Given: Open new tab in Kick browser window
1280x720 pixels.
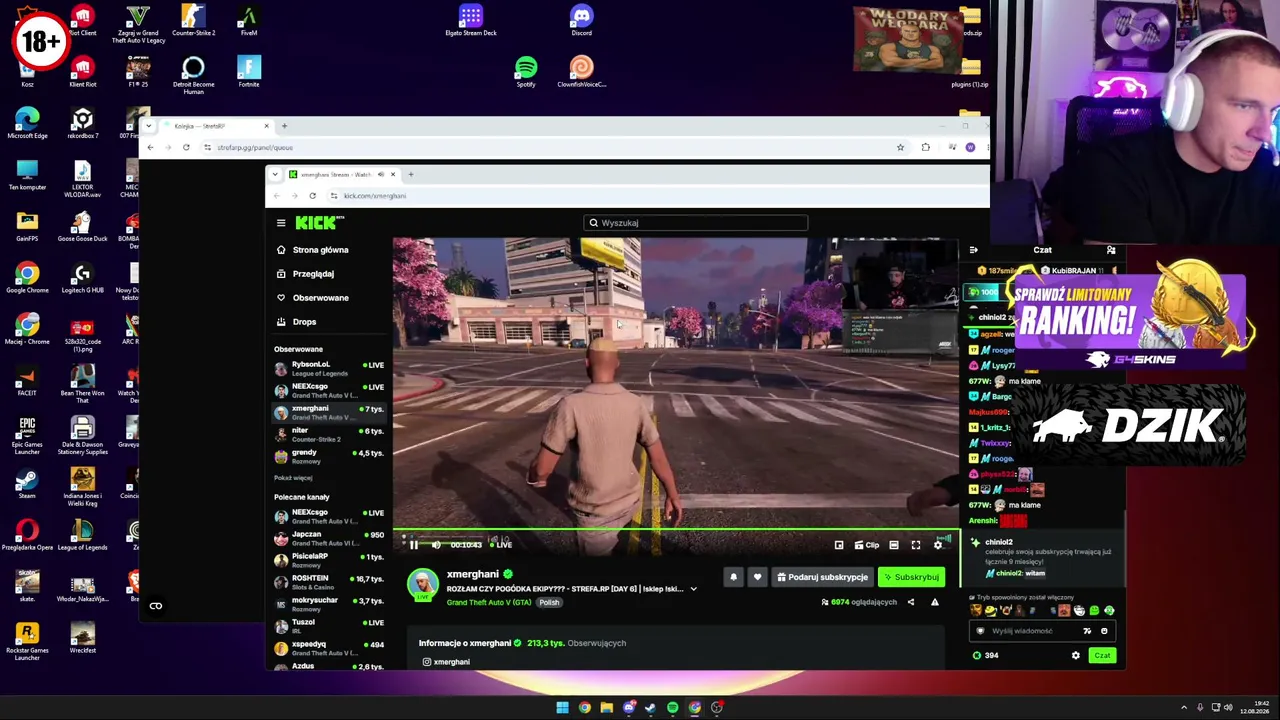Looking at the screenshot, I should 411,175.
